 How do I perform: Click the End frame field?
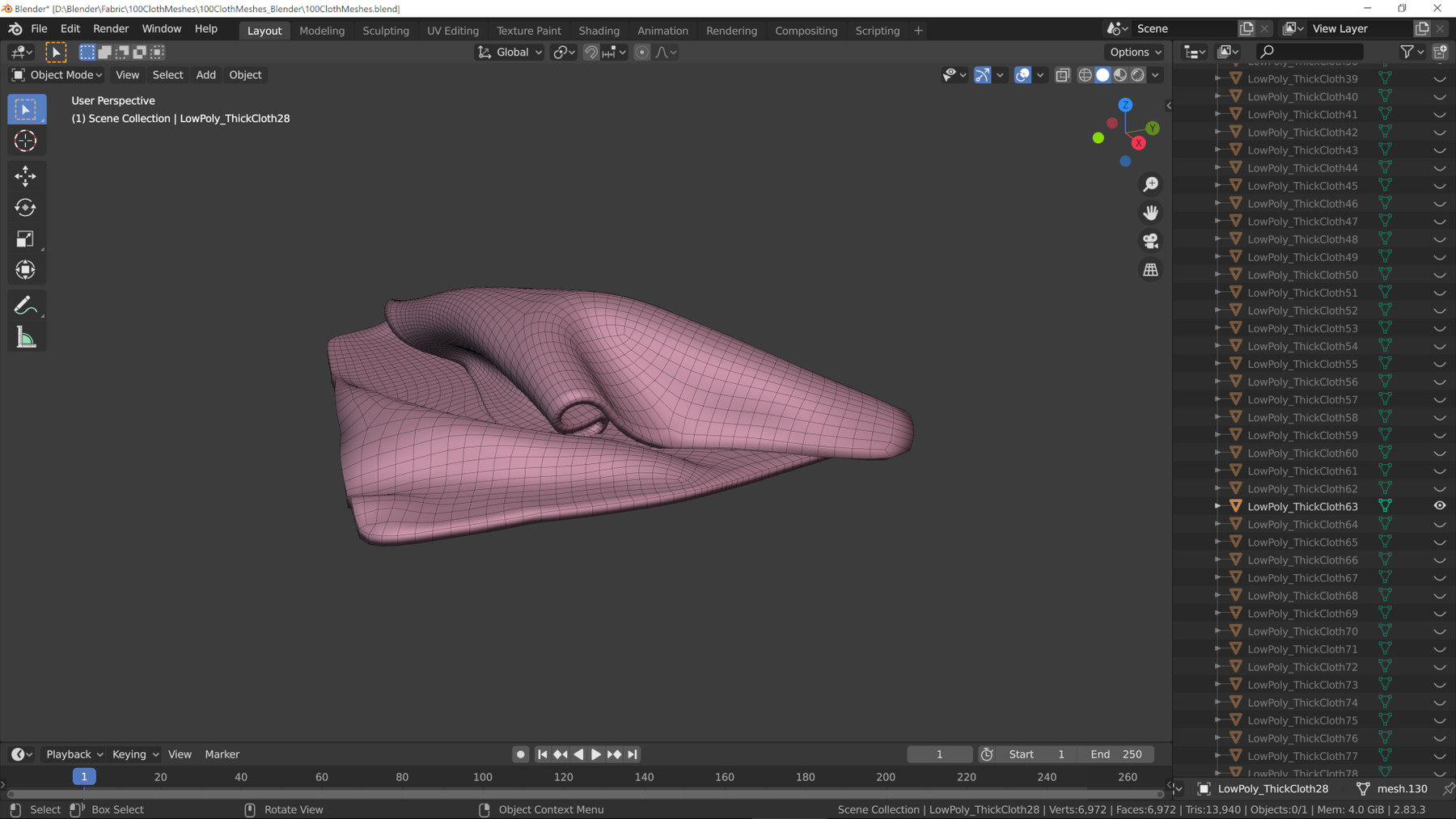coord(1116,754)
